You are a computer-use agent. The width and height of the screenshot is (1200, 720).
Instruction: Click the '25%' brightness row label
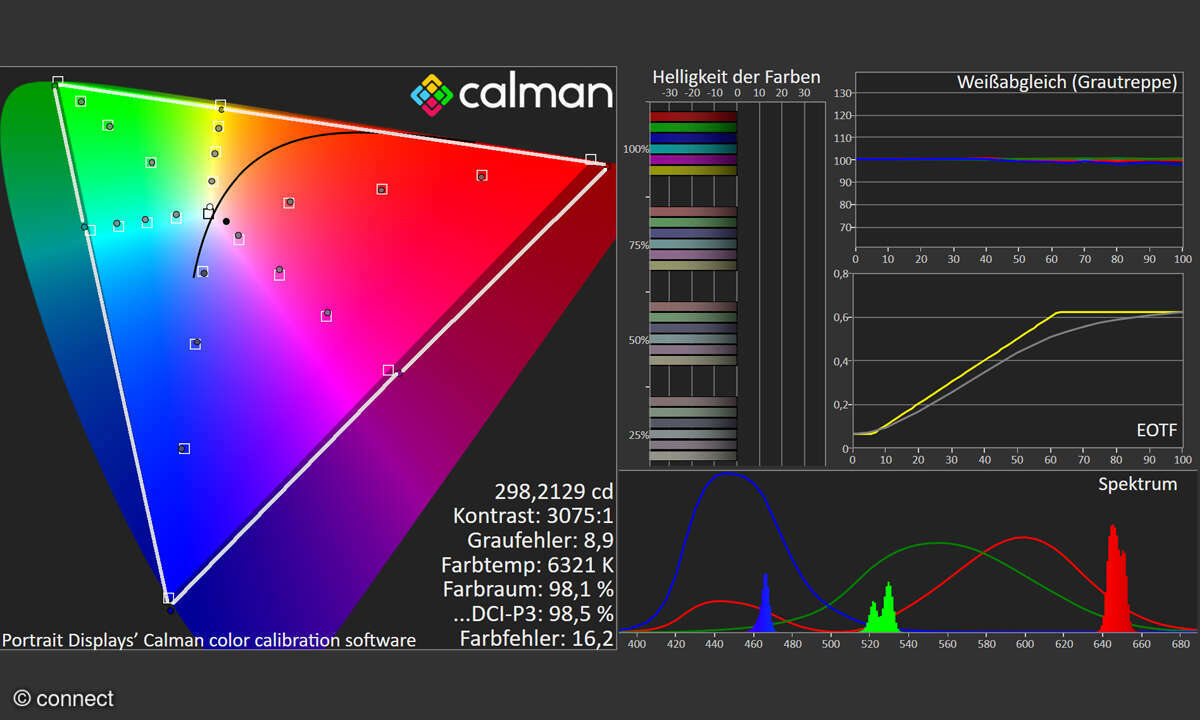637,435
